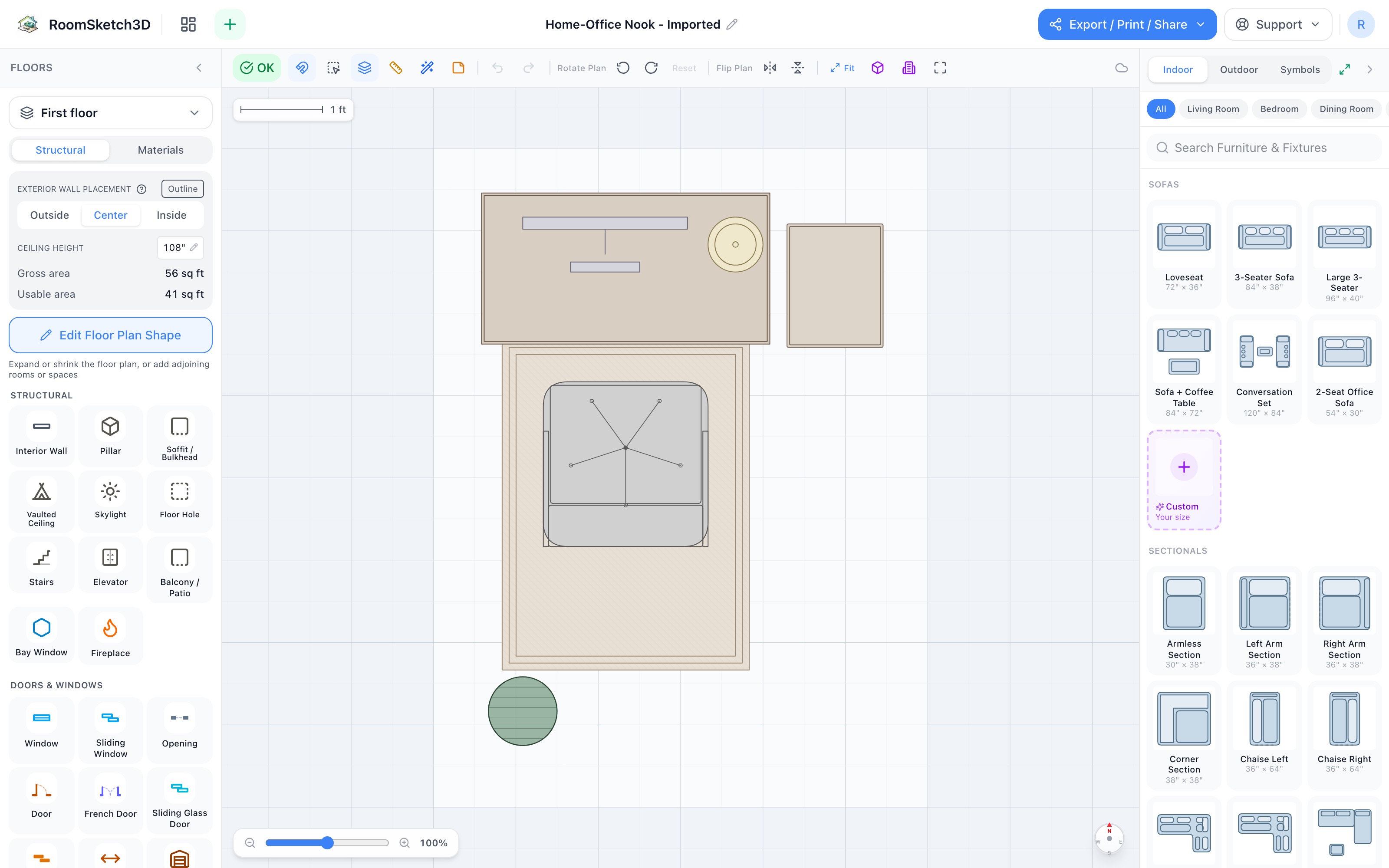Viewport: 1389px width, 868px height.
Task: Click the OK status button
Action: 257,68
